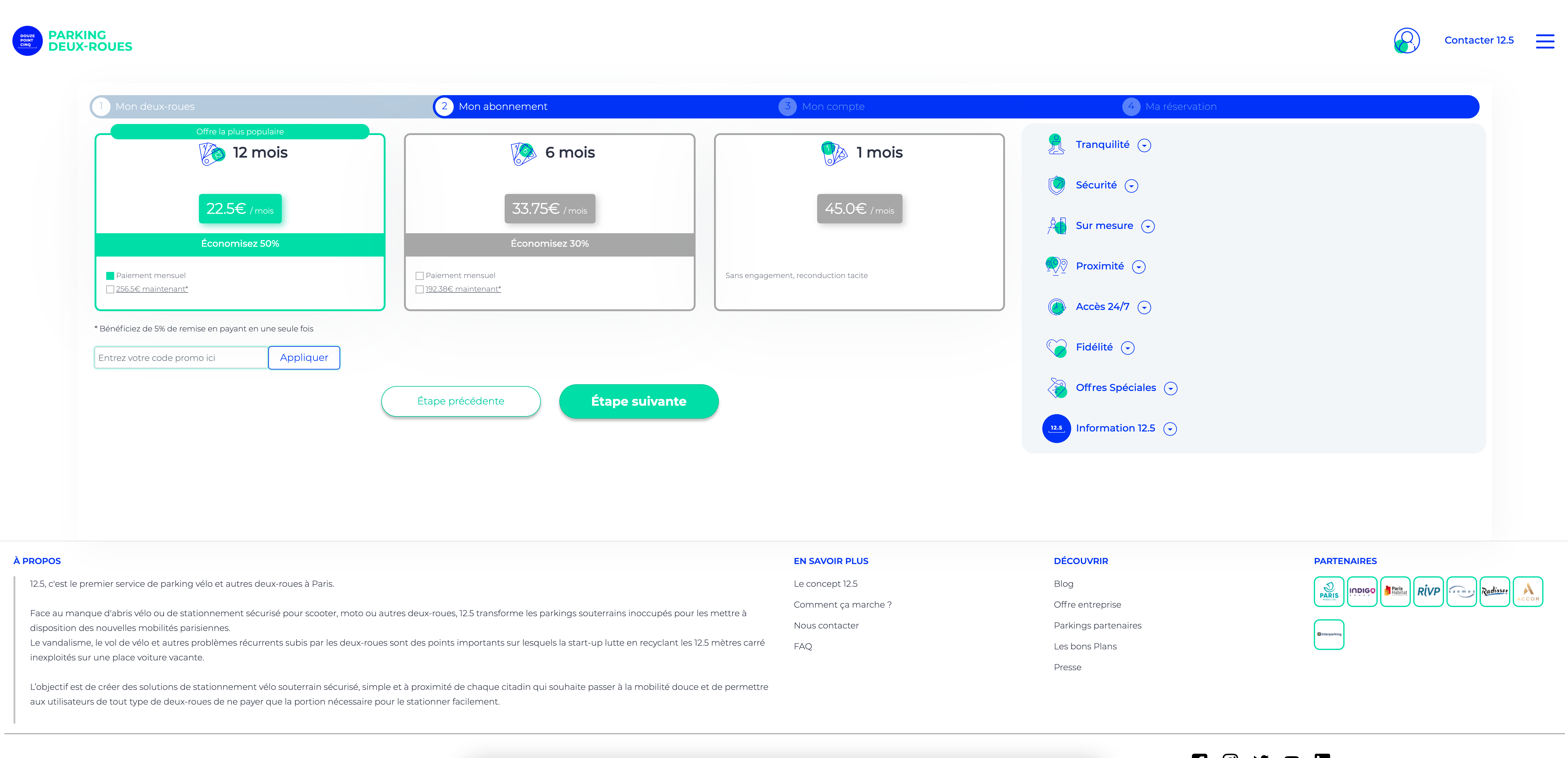Expand the Accès 24/7 section arrow
The height and width of the screenshot is (758, 1568).
pos(1144,308)
